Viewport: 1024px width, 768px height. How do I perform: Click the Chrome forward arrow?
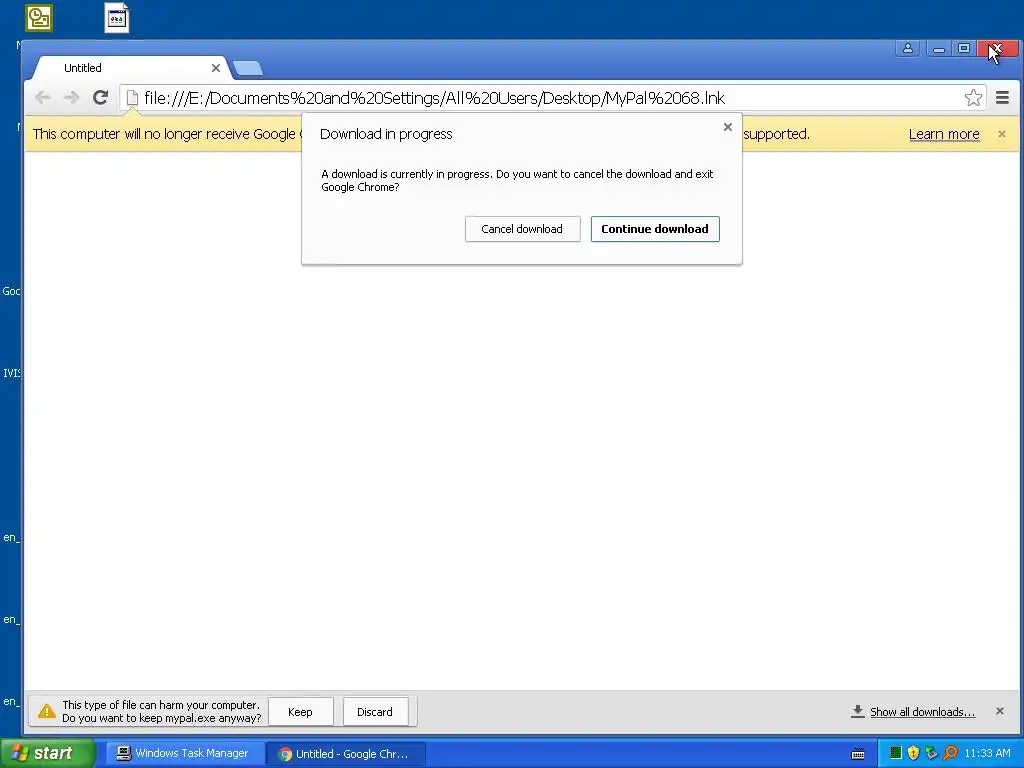pyautogui.click(x=71, y=98)
